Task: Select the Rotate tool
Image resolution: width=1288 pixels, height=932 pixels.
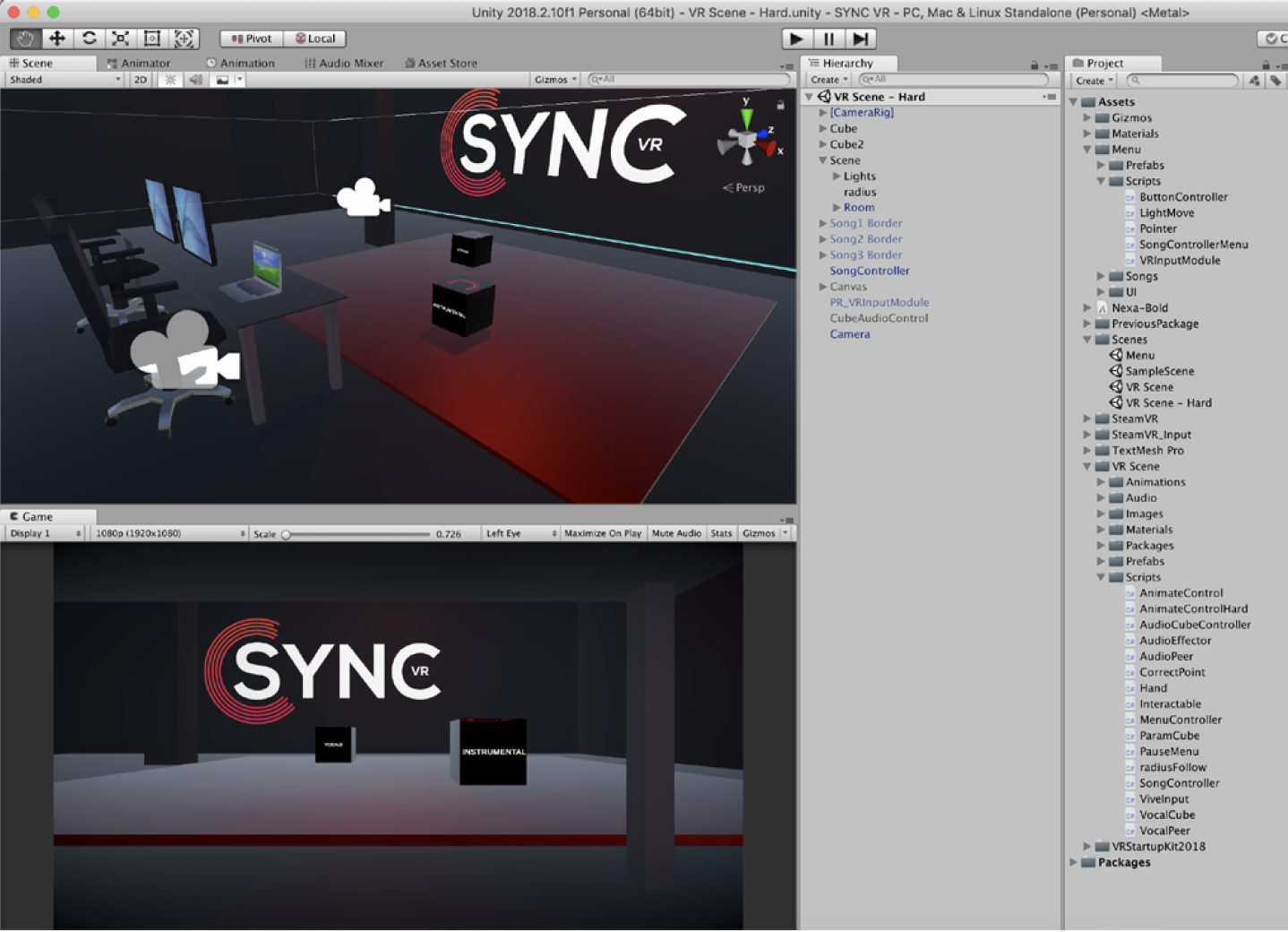Action: click(89, 39)
